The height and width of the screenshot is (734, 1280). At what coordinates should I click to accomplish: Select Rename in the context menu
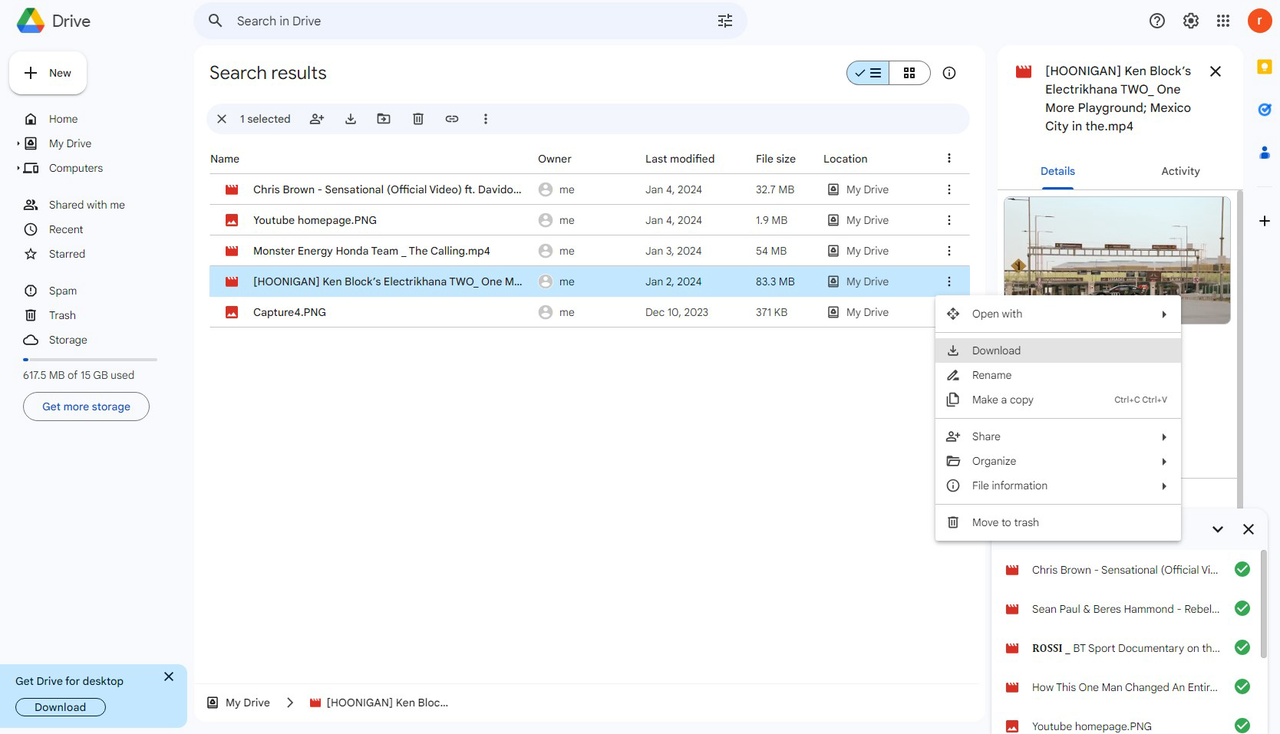(x=991, y=375)
